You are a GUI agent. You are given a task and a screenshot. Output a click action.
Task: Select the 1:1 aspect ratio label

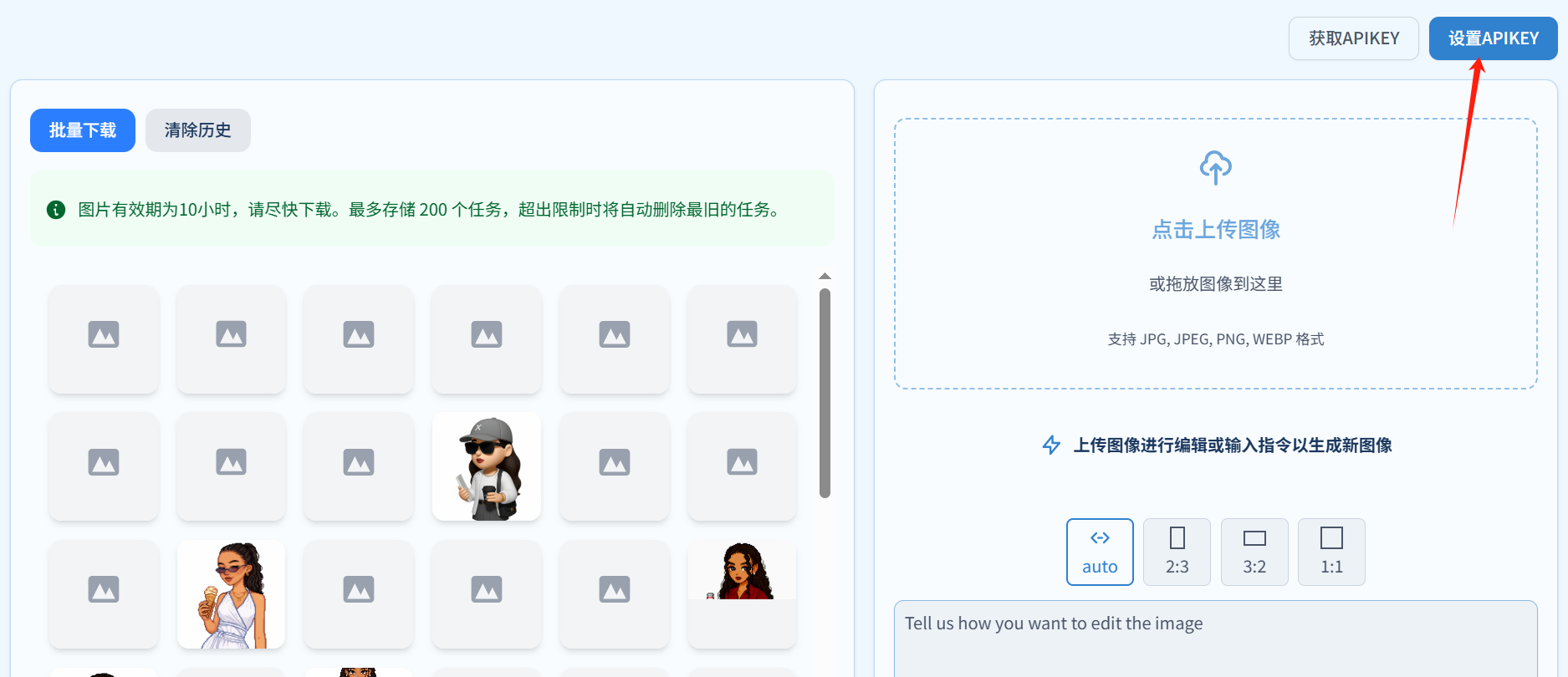click(x=1331, y=567)
